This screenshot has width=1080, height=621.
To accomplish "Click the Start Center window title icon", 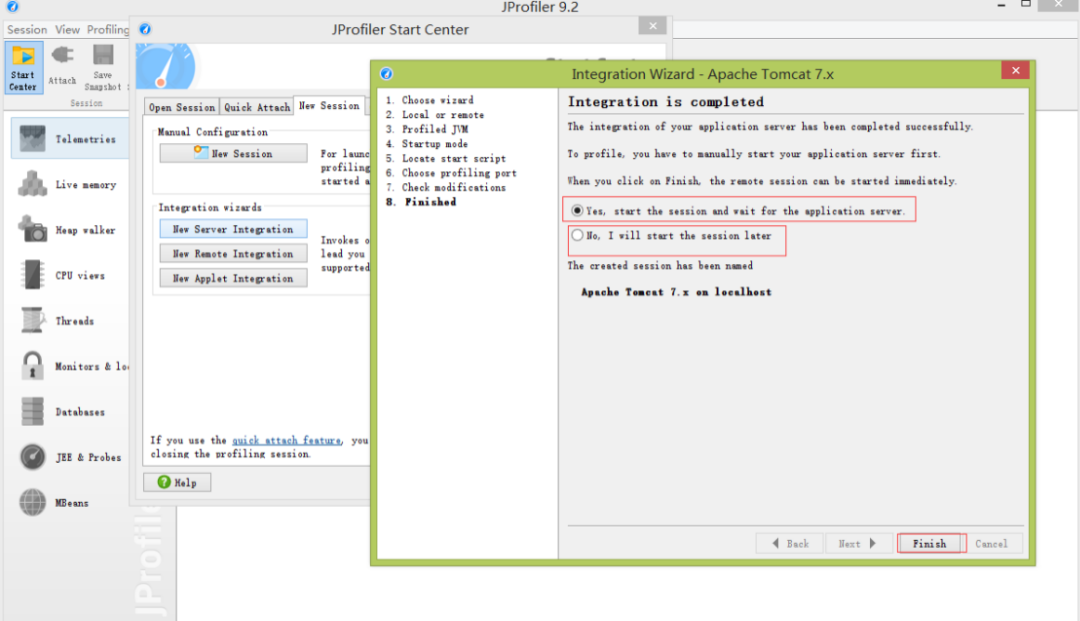I will pyautogui.click(x=145, y=29).
